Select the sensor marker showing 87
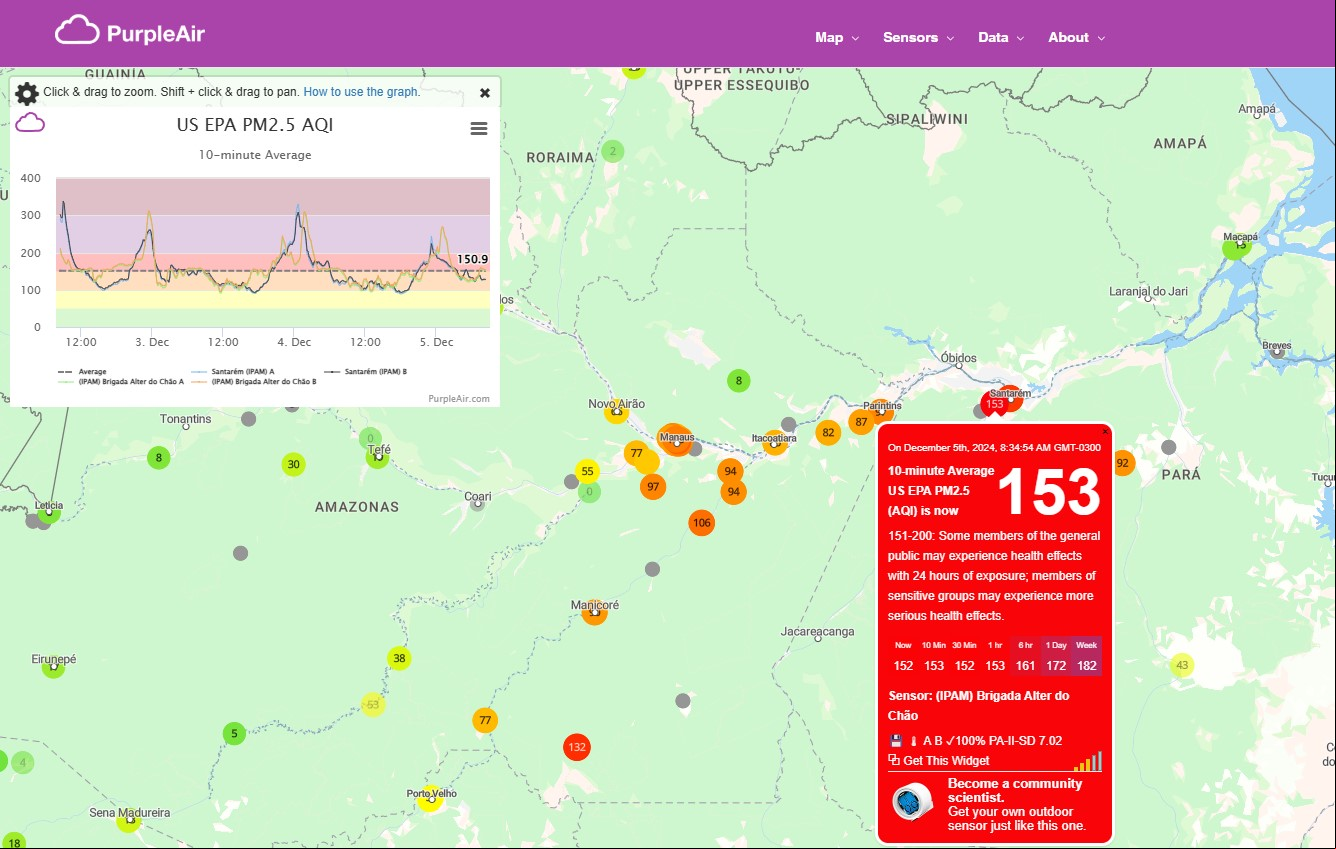This screenshot has height=849, width=1336. click(x=861, y=422)
